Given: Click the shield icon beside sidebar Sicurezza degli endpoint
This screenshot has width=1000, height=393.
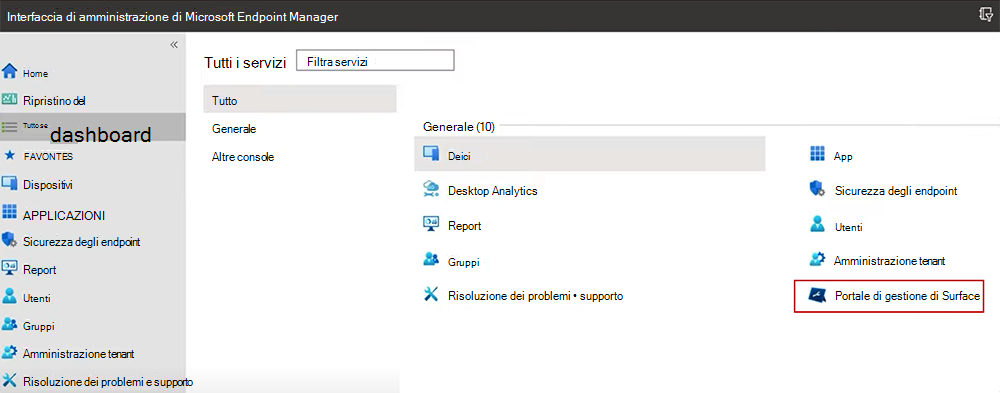Looking at the screenshot, I should tap(9, 241).
